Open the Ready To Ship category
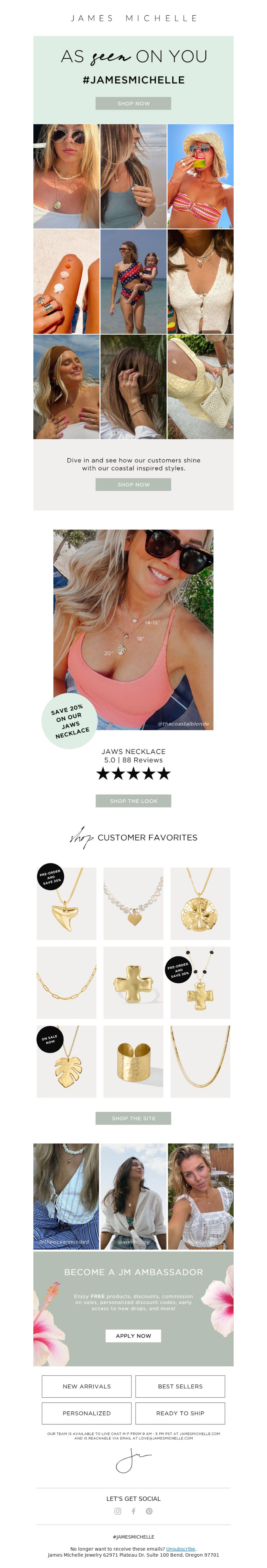Viewport: 267px width, 1568px height. pos(180,1413)
